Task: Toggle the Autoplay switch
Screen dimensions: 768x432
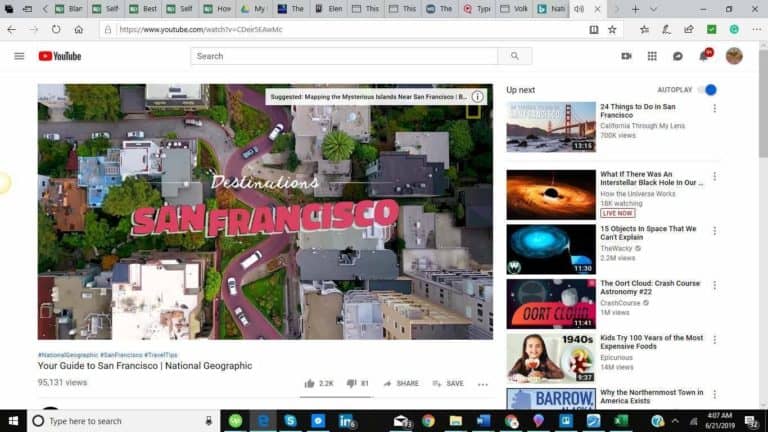Action: pos(708,90)
